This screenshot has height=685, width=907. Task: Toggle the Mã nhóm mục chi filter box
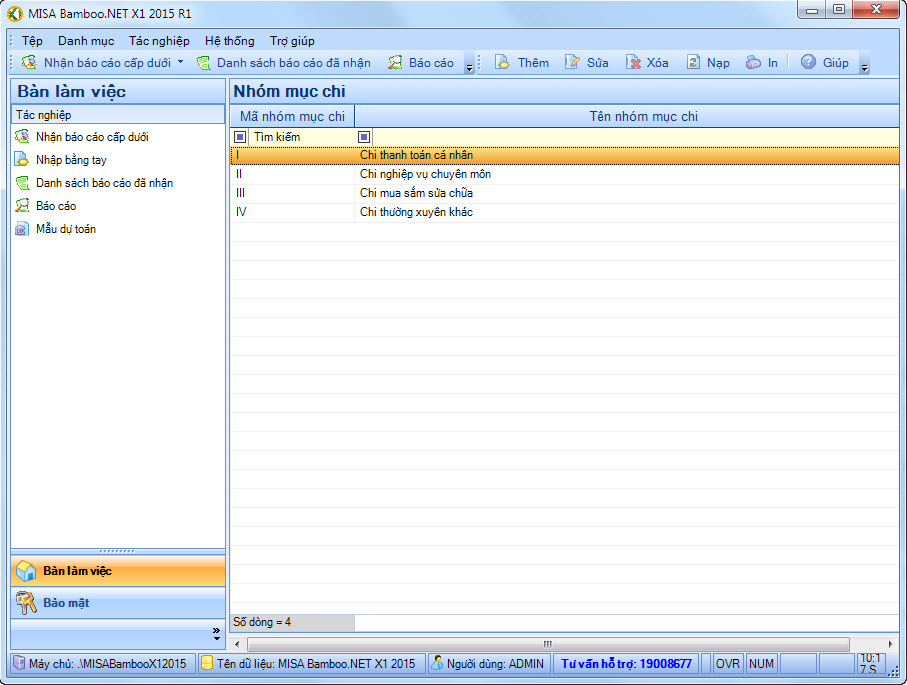(240, 137)
